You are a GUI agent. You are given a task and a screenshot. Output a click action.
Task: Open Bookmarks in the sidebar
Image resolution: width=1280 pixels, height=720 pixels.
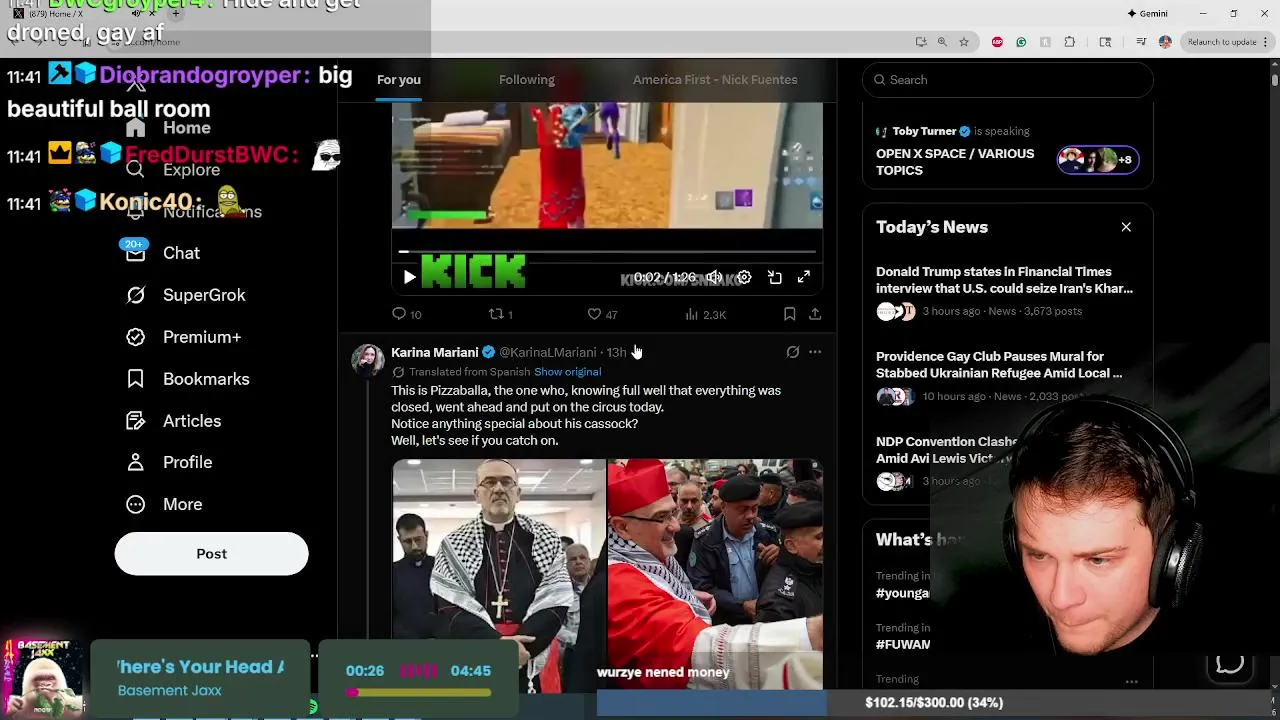click(188, 379)
